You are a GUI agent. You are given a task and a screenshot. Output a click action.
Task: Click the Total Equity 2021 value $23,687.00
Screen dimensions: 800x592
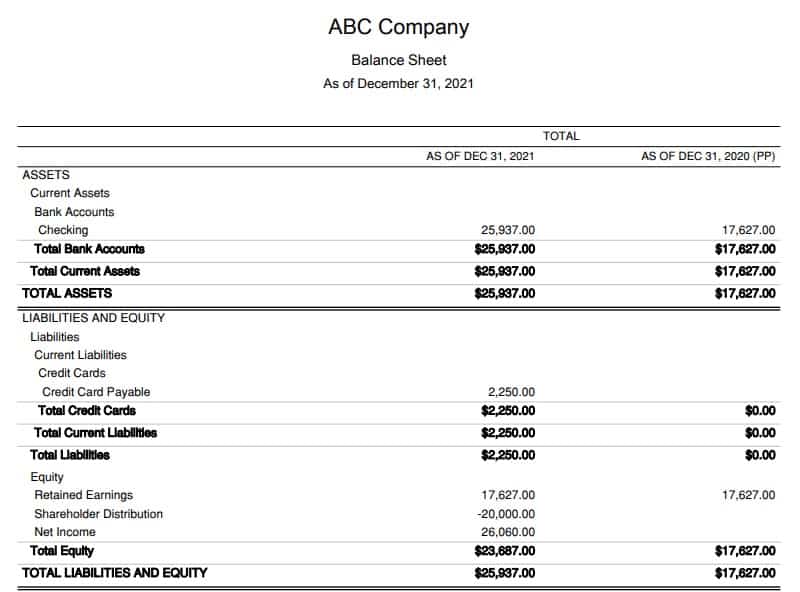505,551
